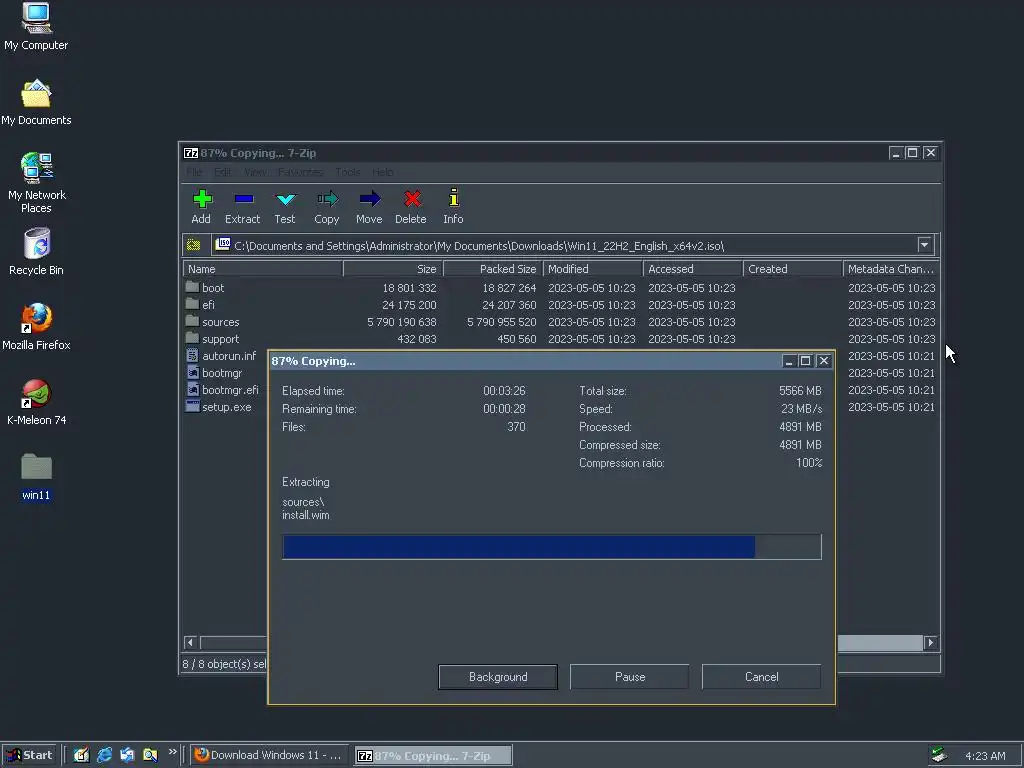Select the boot folder row

(x=560, y=288)
